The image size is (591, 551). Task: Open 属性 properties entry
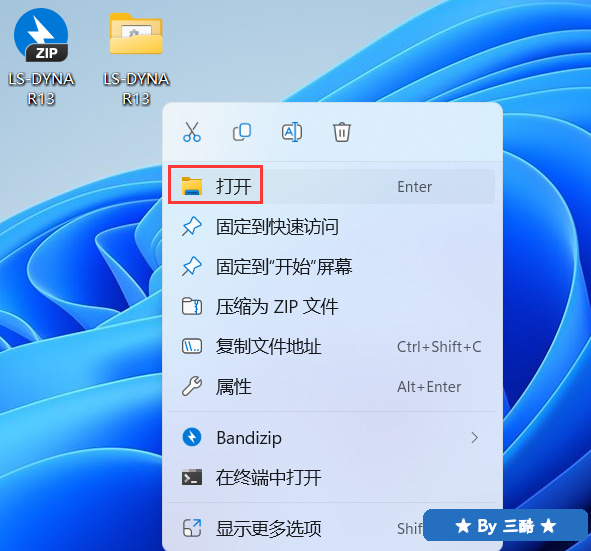click(x=331, y=387)
